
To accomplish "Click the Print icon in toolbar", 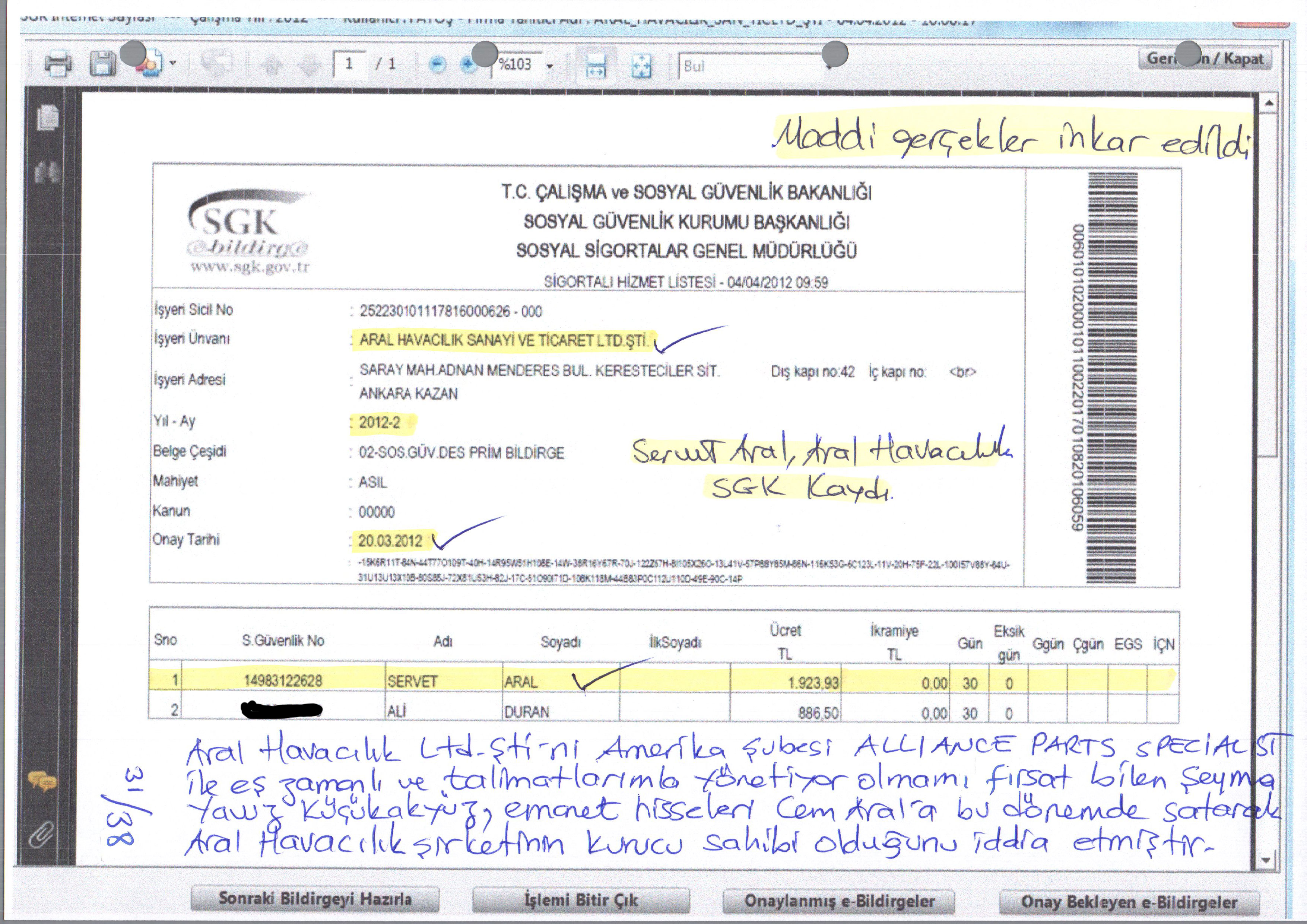I will pyautogui.click(x=58, y=63).
